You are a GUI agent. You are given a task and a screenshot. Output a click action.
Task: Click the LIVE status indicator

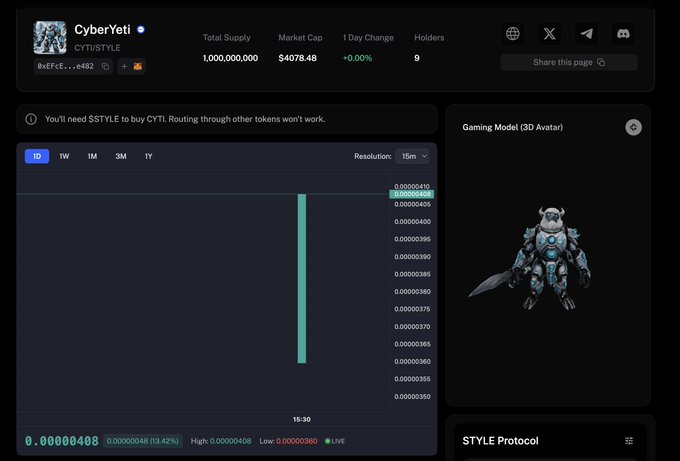click(x=334, y=441)
